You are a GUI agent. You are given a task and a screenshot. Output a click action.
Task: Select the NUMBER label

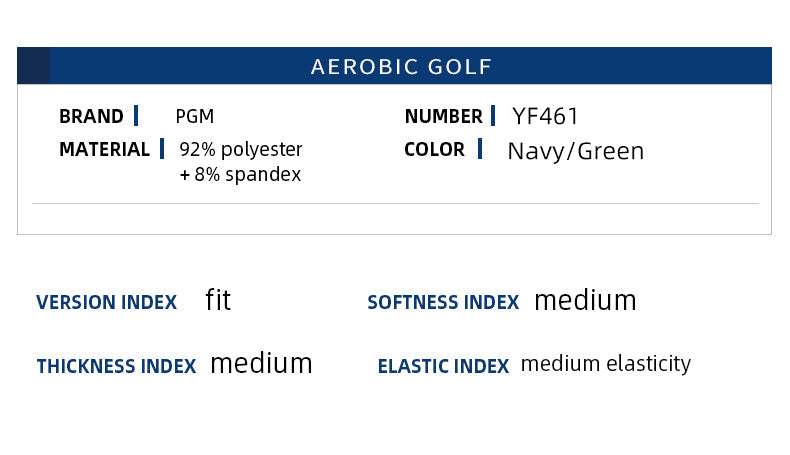point(444,116)
